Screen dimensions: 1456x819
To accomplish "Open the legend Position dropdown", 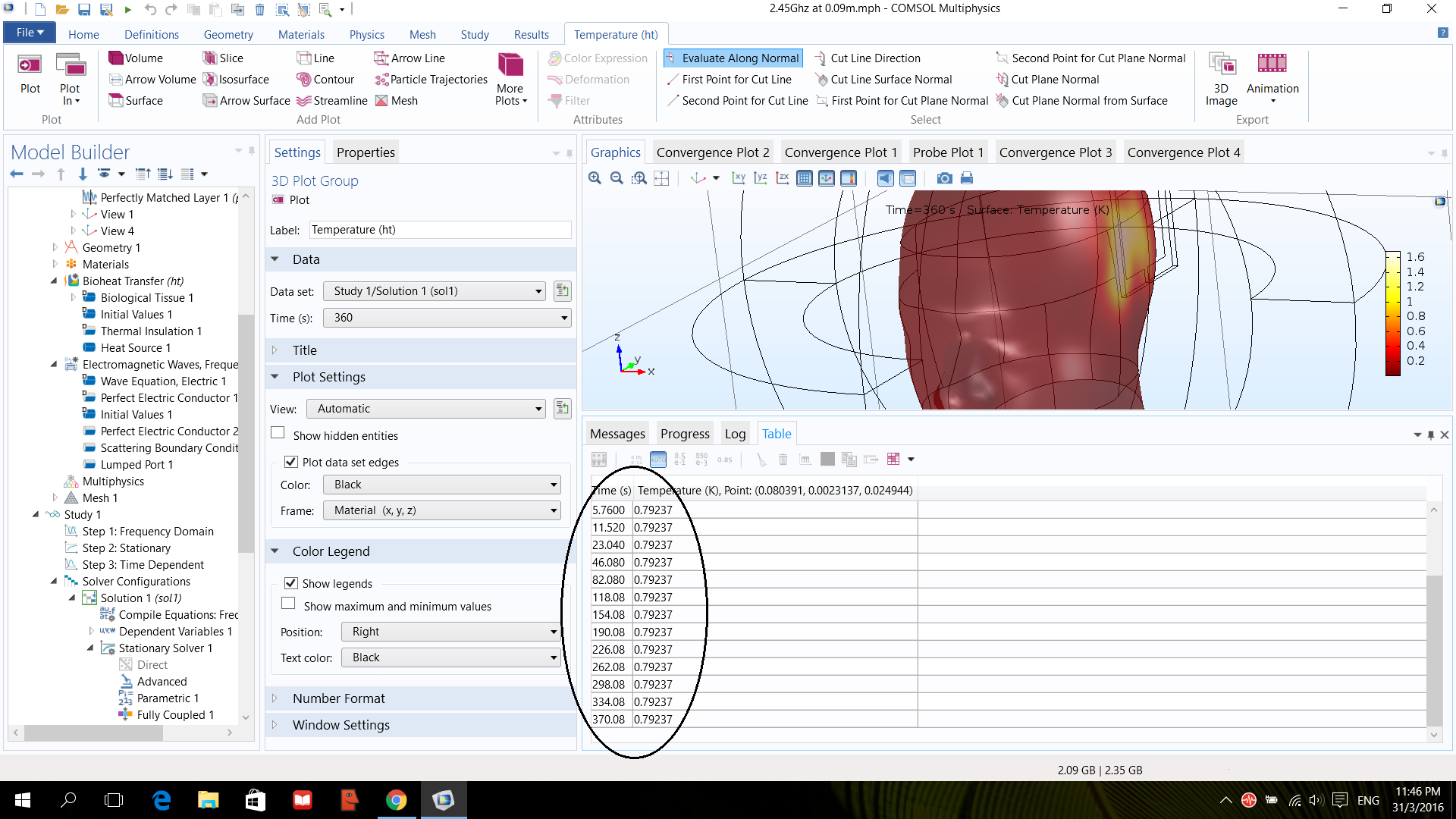I will point(450,632).
